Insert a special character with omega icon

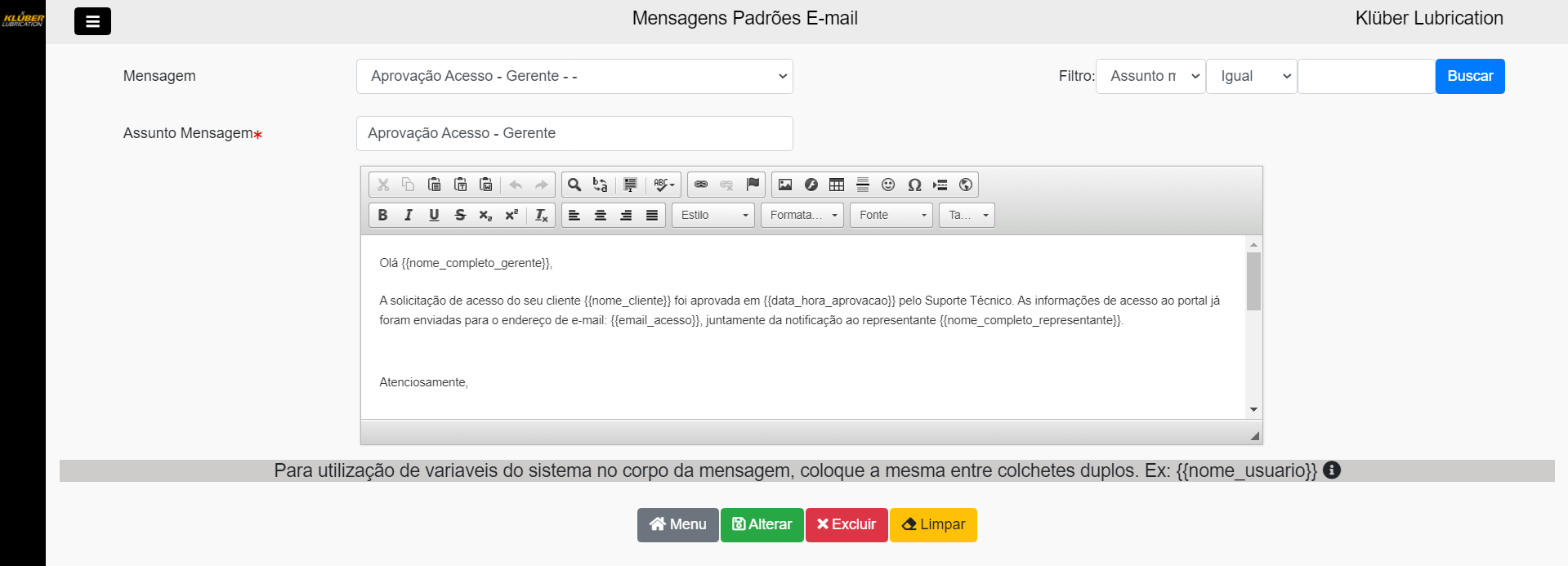pyautogui.click(x=914, y=185)
